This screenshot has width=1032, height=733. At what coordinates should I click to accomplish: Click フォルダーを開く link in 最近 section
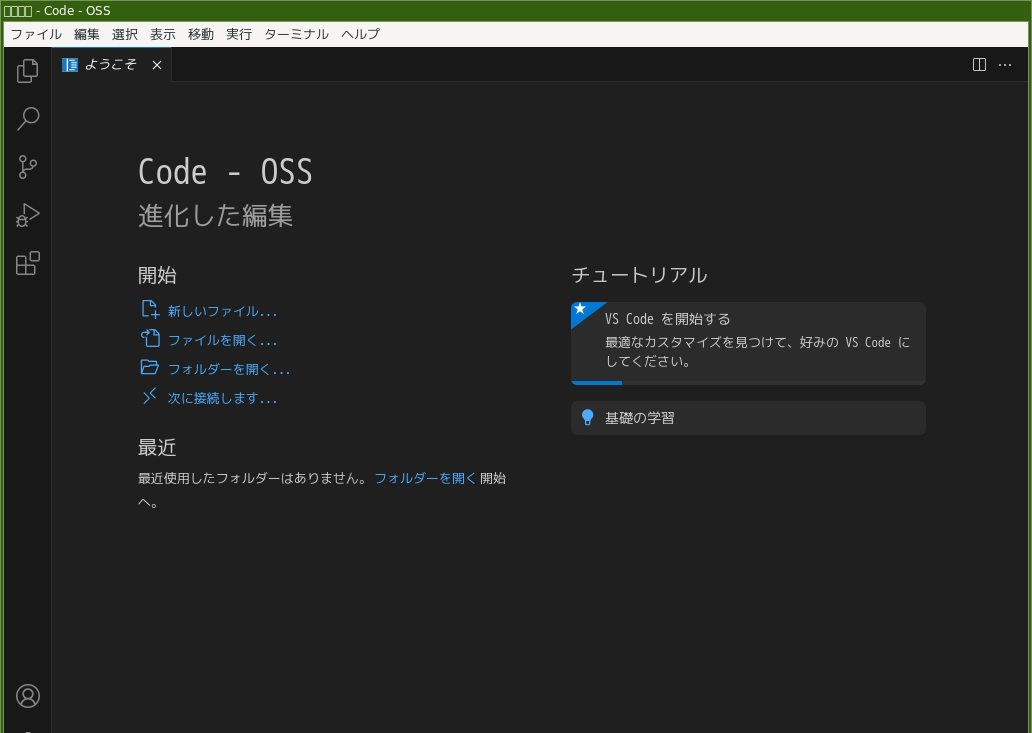point(425,478)
